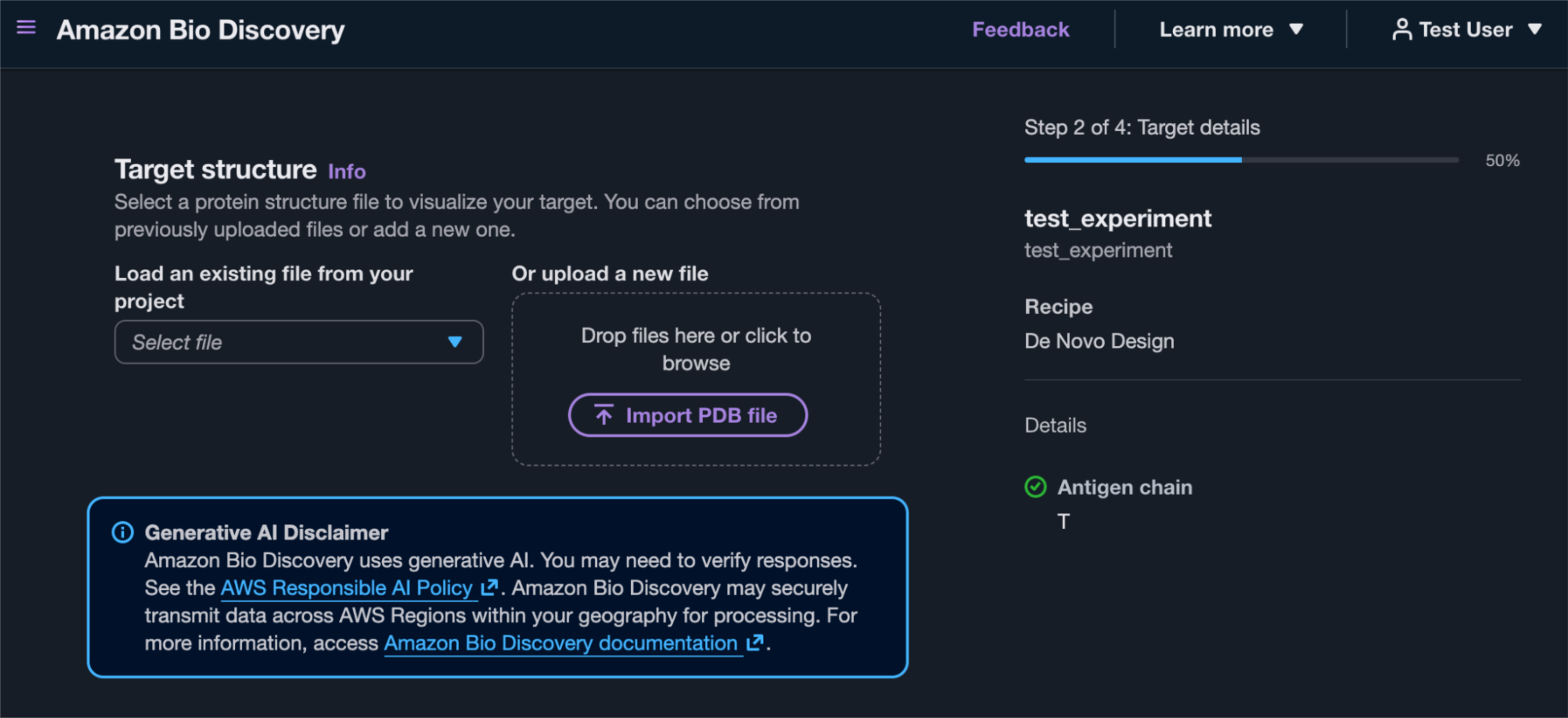Image resolution: width=1568 pixels, height=718 pixels.
Task: Click the Target structure heading
Action: click(x=216, y=169)
